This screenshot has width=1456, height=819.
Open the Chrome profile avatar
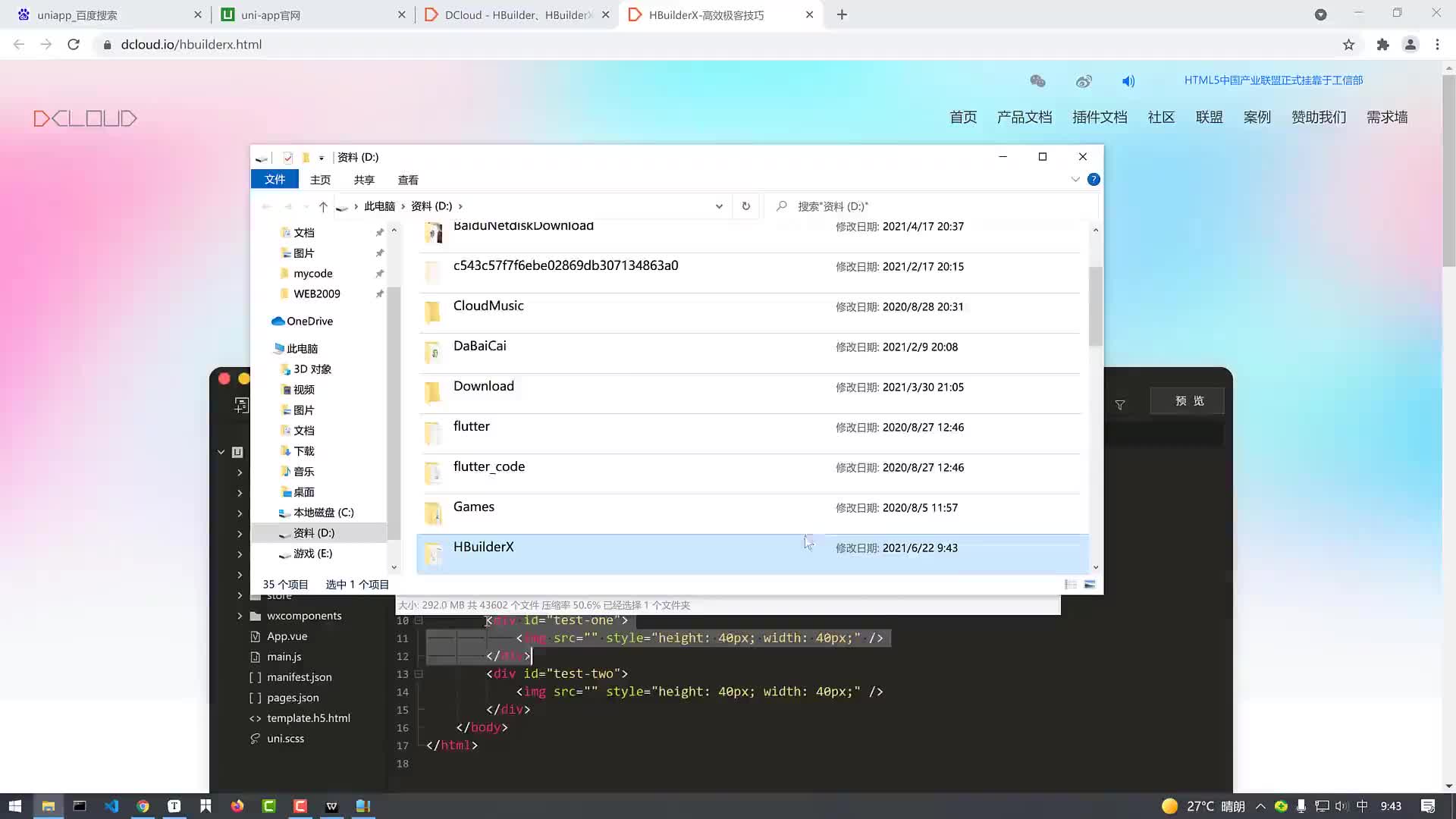(x=1410, y=45)
